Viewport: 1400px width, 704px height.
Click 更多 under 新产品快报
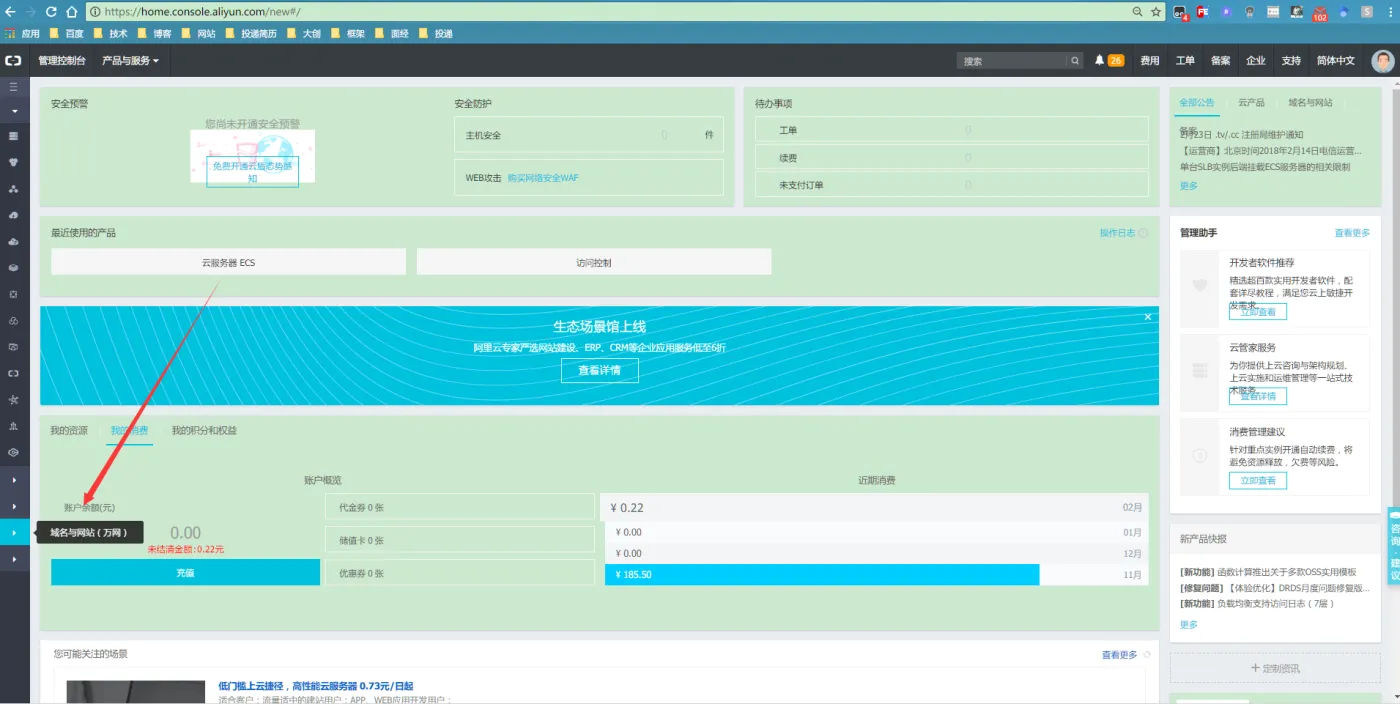pyautogui.click(x=1188, y=625)
